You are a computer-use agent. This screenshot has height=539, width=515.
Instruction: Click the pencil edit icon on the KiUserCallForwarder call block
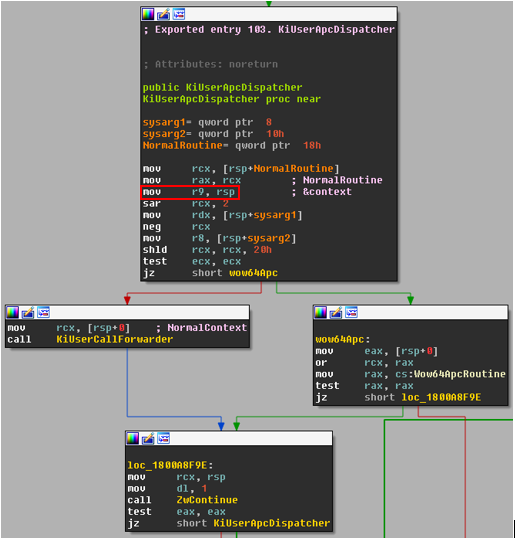tap(28, 312)
